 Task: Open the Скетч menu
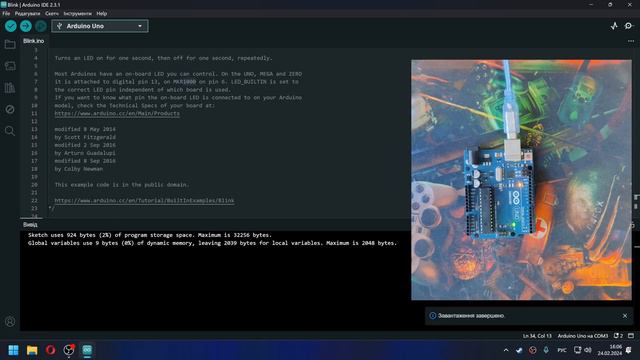52,13
